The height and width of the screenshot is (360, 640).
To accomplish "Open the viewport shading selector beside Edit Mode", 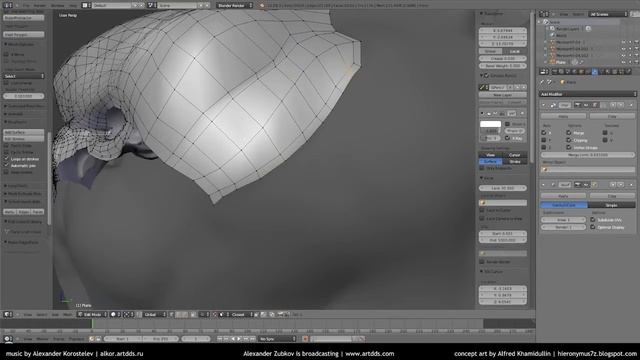I will [x=114, y=314].
